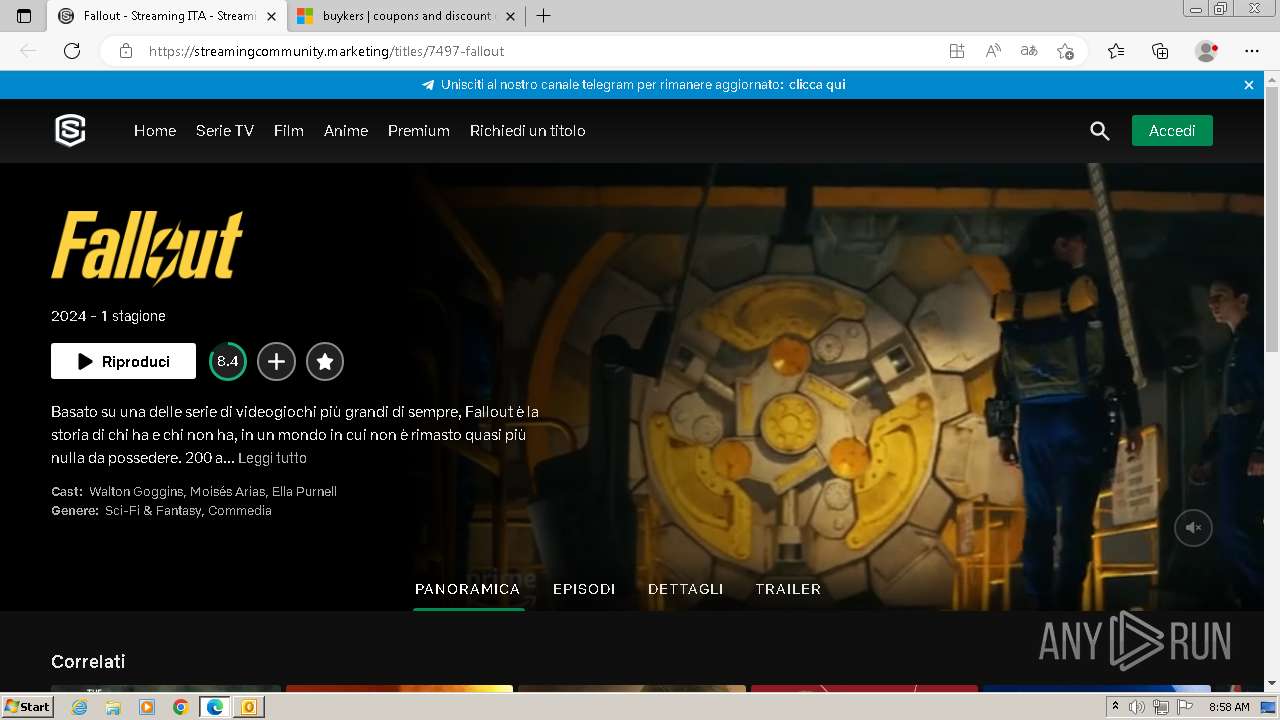Open Chrome from the taskbar
The width and height of the screenshot is (1280, 720).
coord(180,707)
